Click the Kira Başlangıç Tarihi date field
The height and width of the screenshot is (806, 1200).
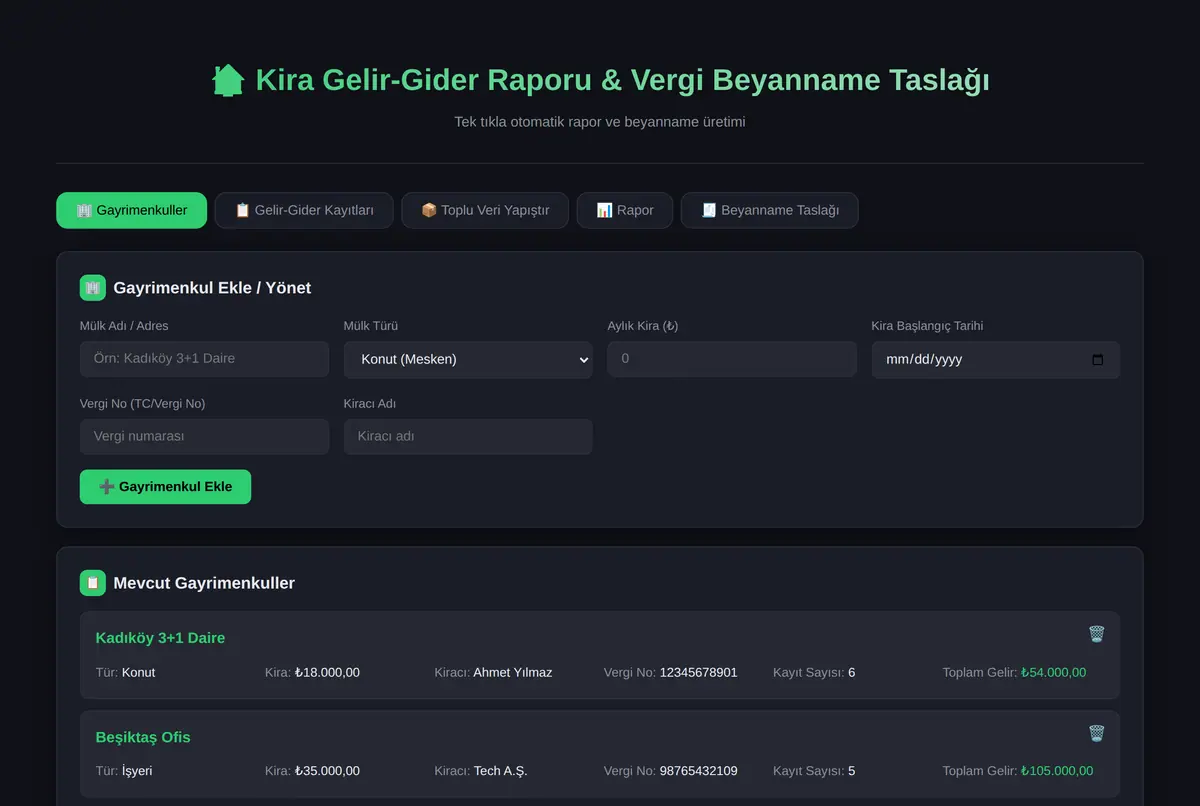(x=996, y=359)
